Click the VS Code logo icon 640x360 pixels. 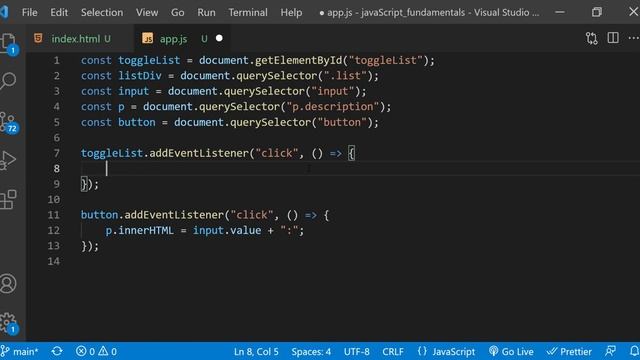[x=4, y=12]
